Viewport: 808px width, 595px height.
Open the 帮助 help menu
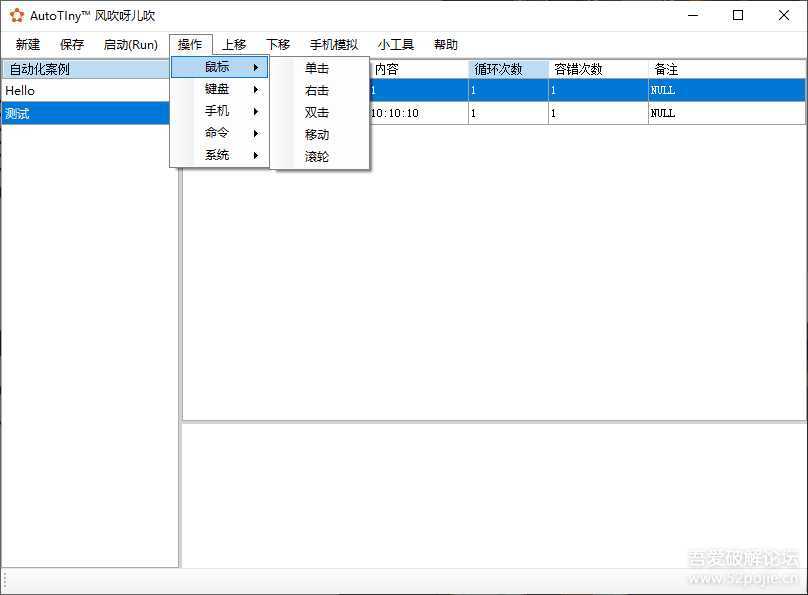tap(445, 44)
